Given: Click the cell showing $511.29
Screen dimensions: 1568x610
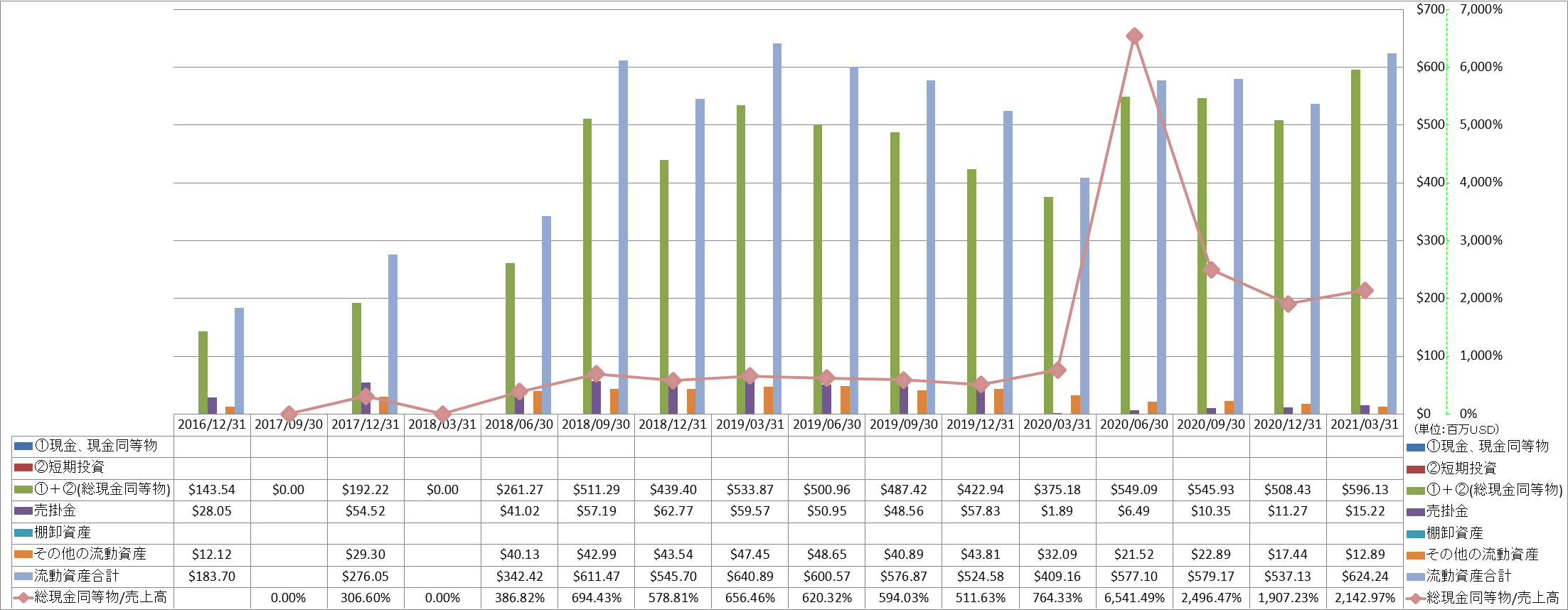Looking at the screenshot, I should point(596,490).
